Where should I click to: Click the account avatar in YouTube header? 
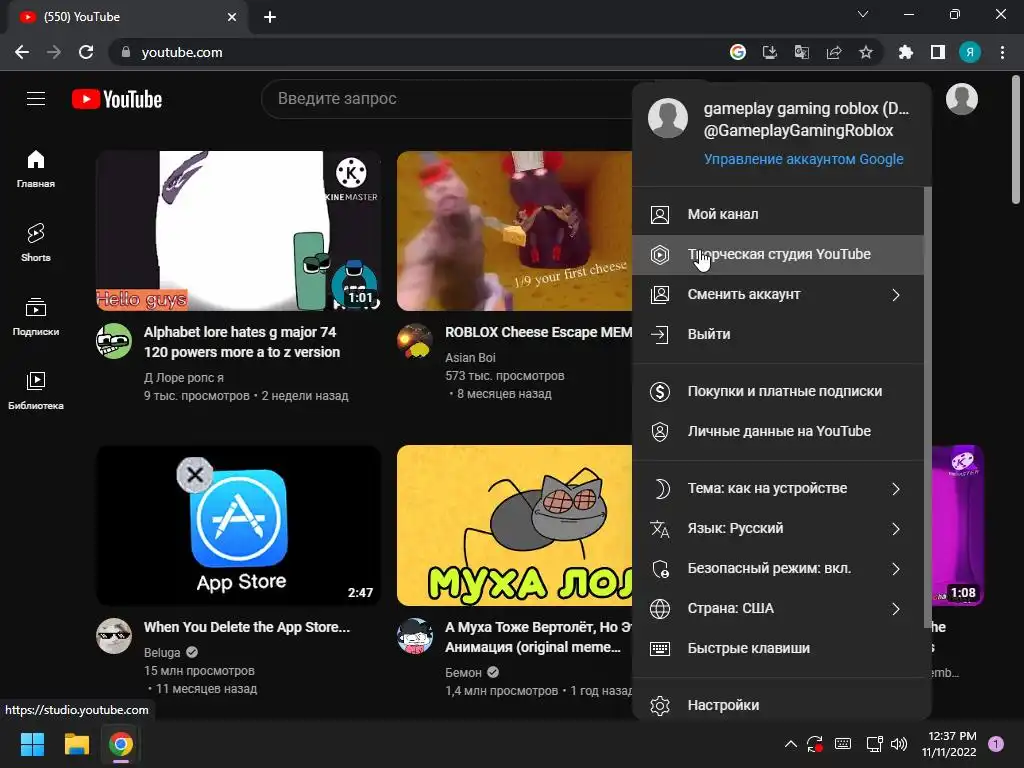(x=962, y=99)
